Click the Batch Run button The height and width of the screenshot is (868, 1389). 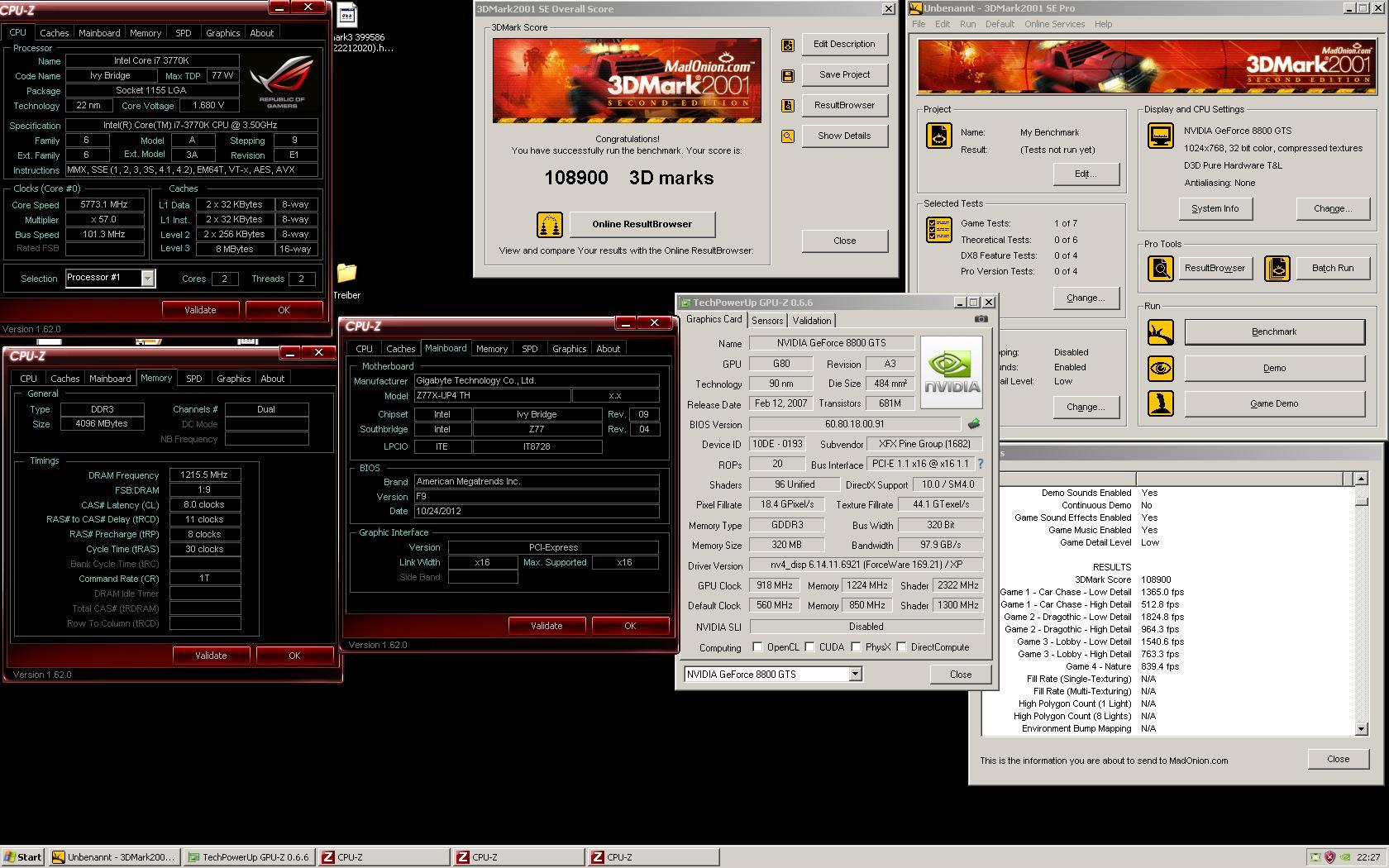[1333, 268]
